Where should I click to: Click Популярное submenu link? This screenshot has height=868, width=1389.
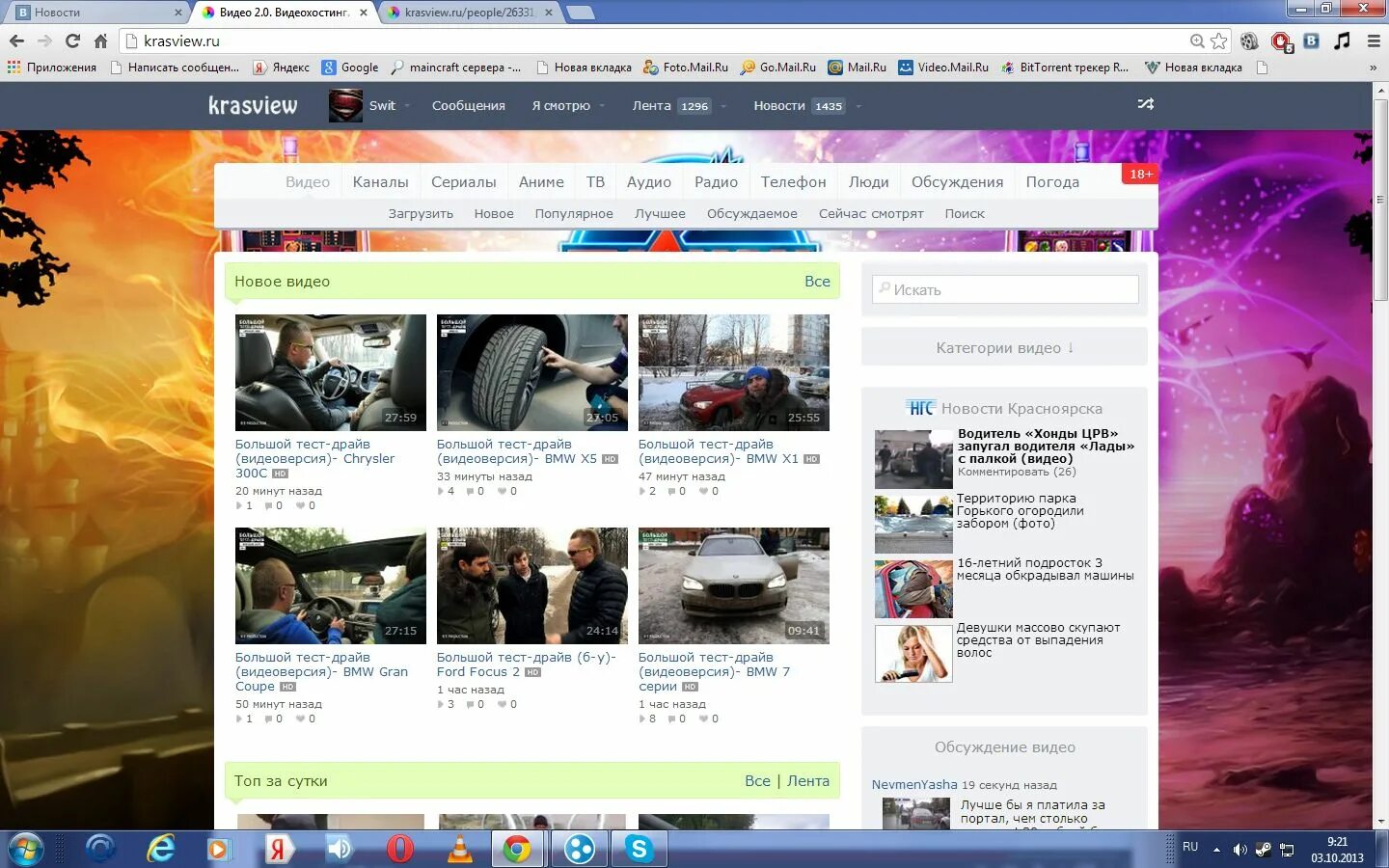click(574, 214)
